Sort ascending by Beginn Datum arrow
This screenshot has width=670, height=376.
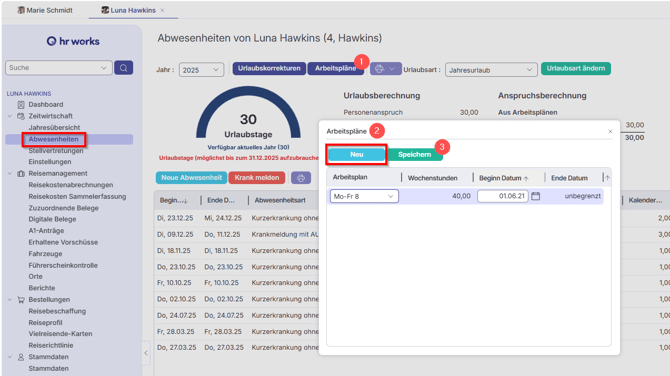[526, 178]
